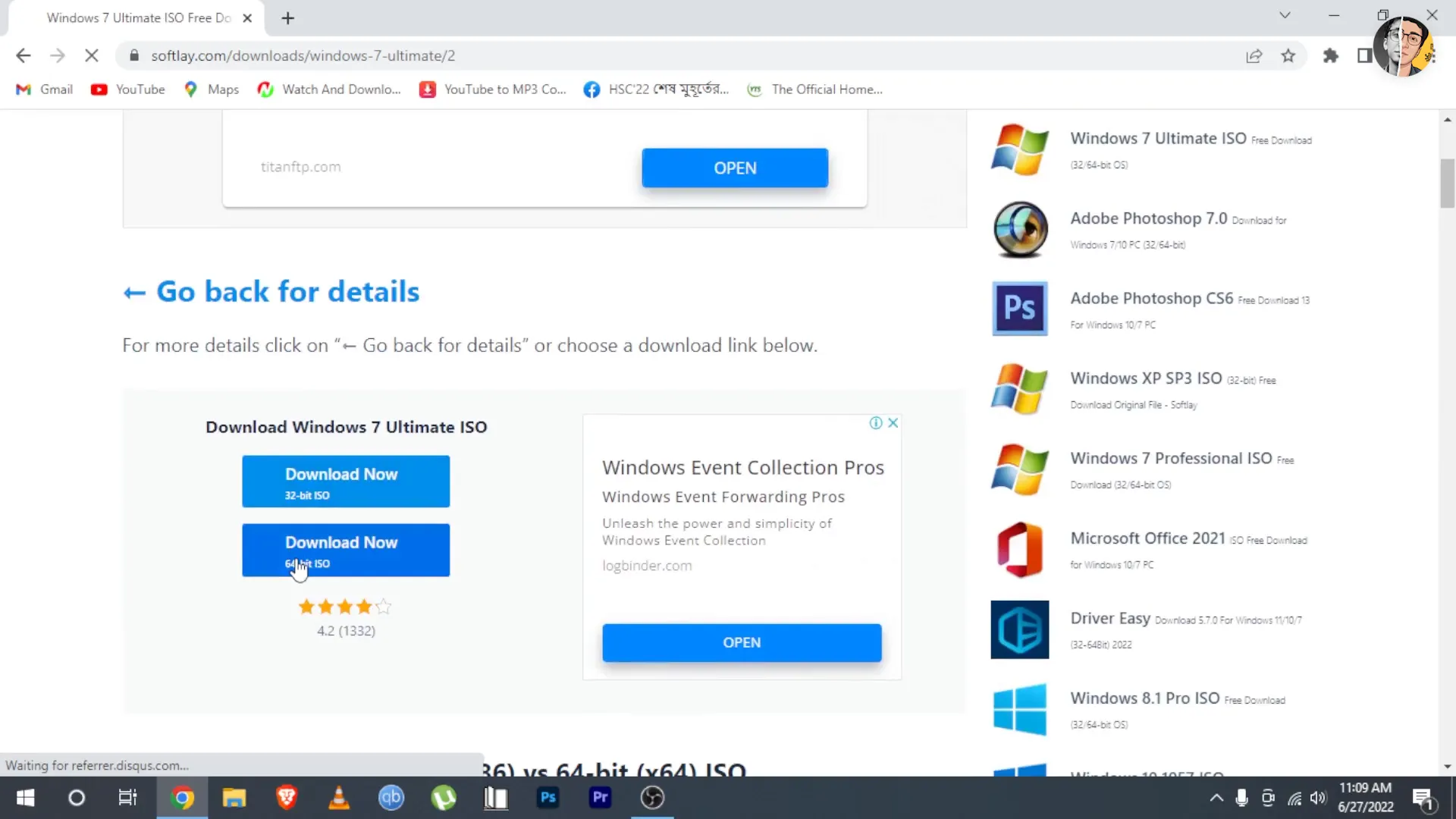Open notification center in taskbar
Viewport: 1456px width, 819px height.
pos(1423,799)
